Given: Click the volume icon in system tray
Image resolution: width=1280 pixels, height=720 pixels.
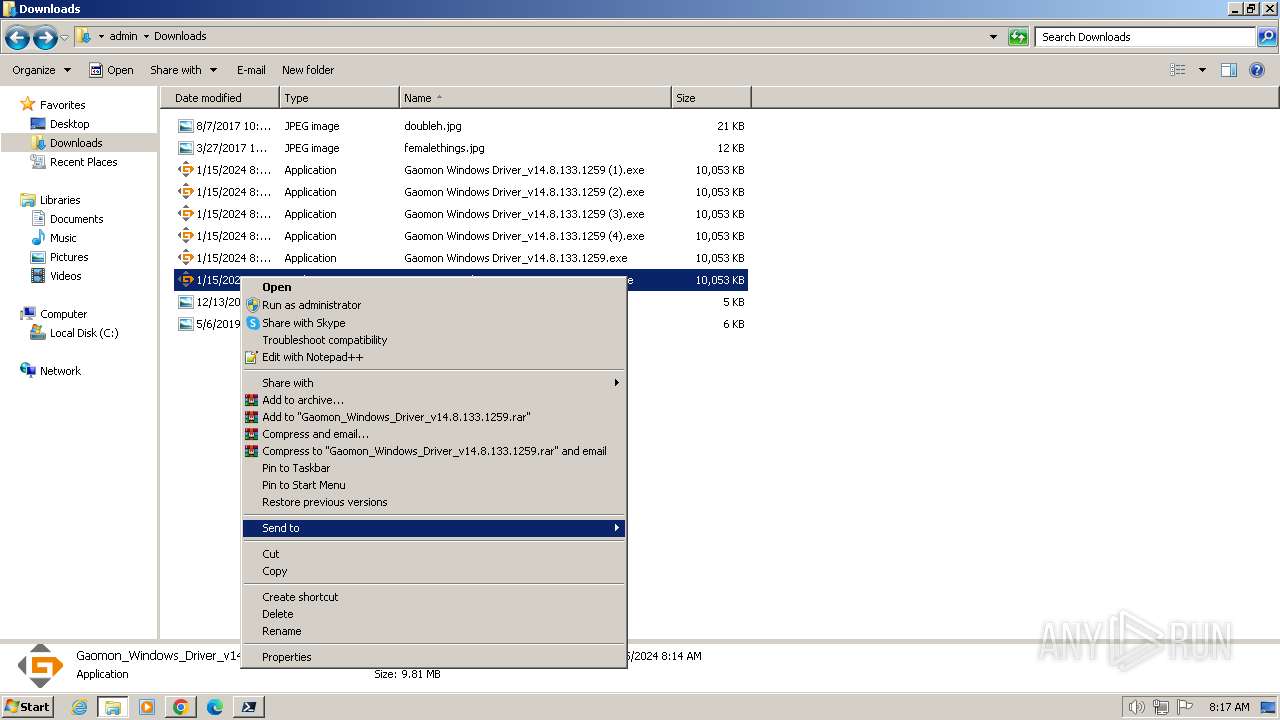Looking at the screenshot, I should (1137, 707).
